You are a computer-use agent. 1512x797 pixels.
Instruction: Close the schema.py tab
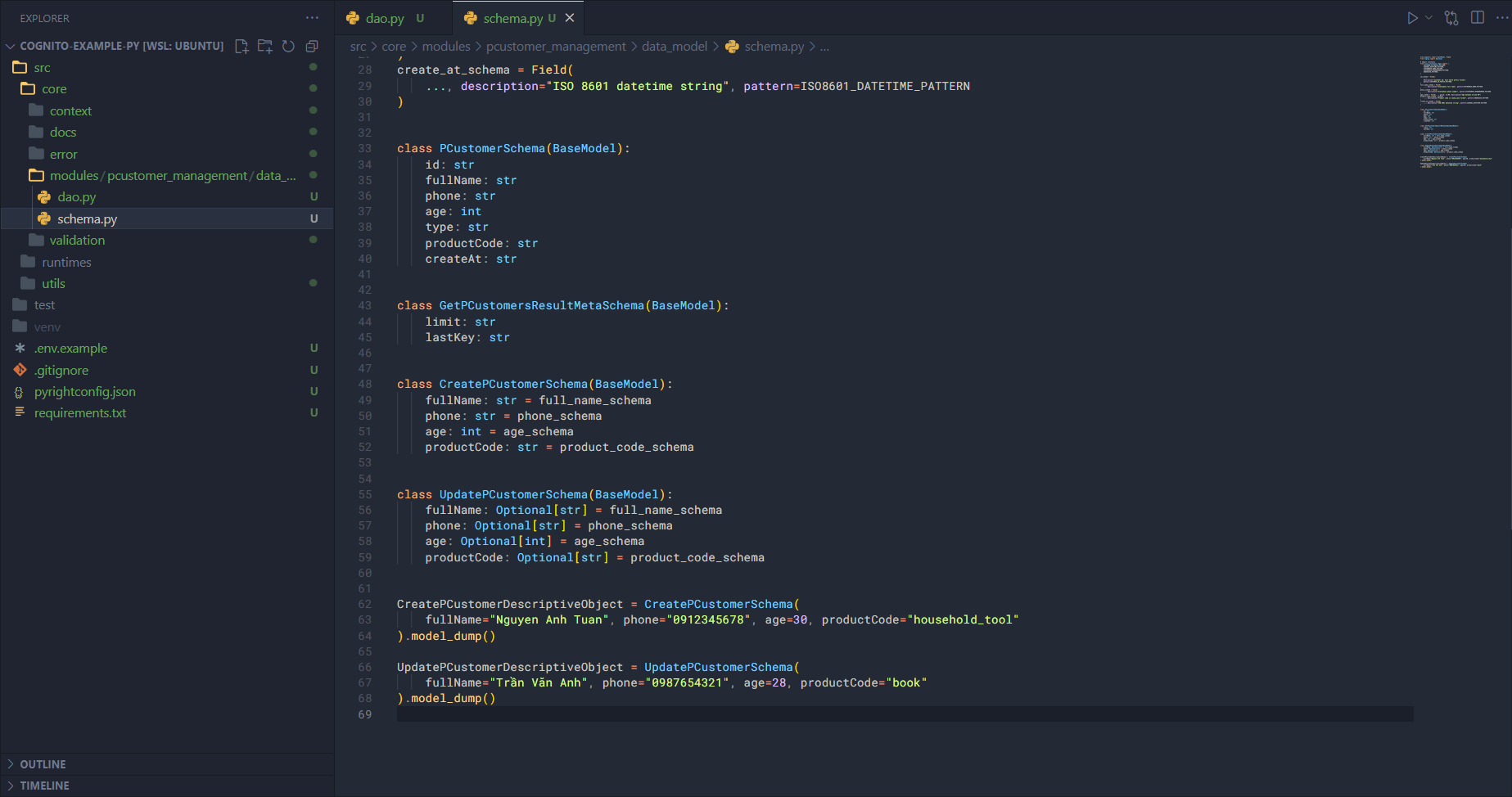pyautogui.click(x=570, y=18)
